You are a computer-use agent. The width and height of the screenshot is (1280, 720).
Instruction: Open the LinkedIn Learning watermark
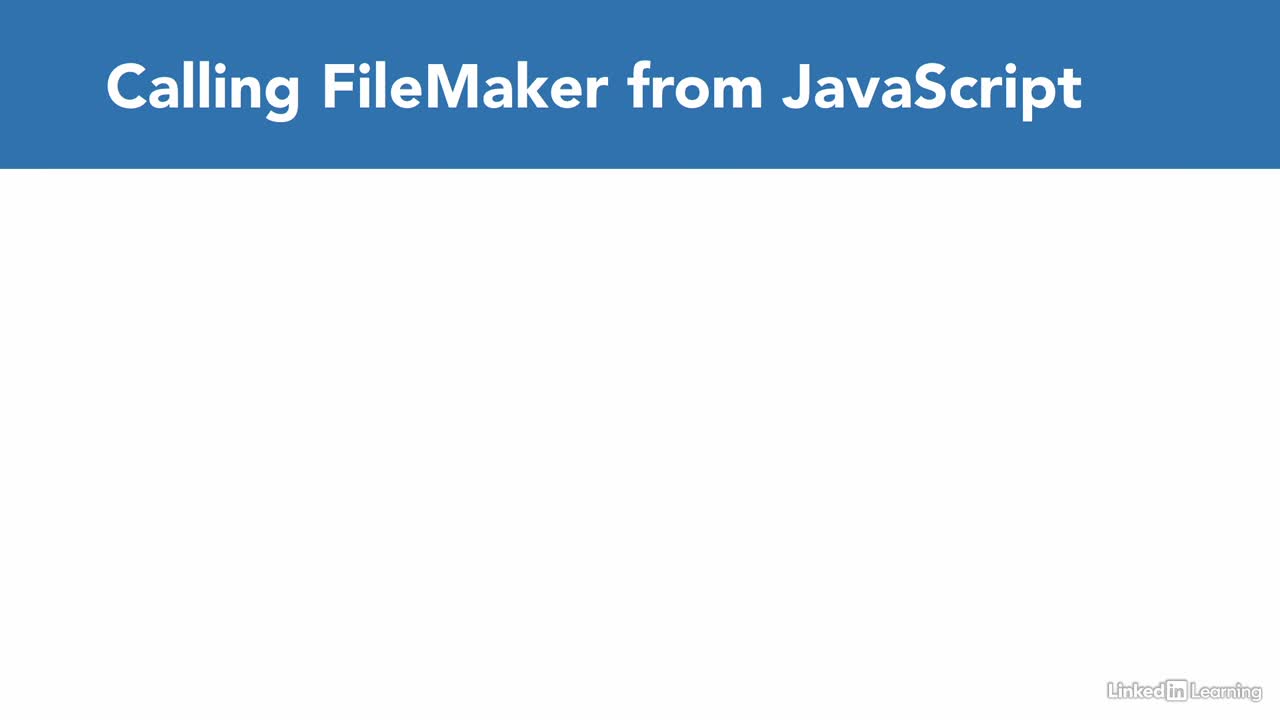[x=1184, y=691]
